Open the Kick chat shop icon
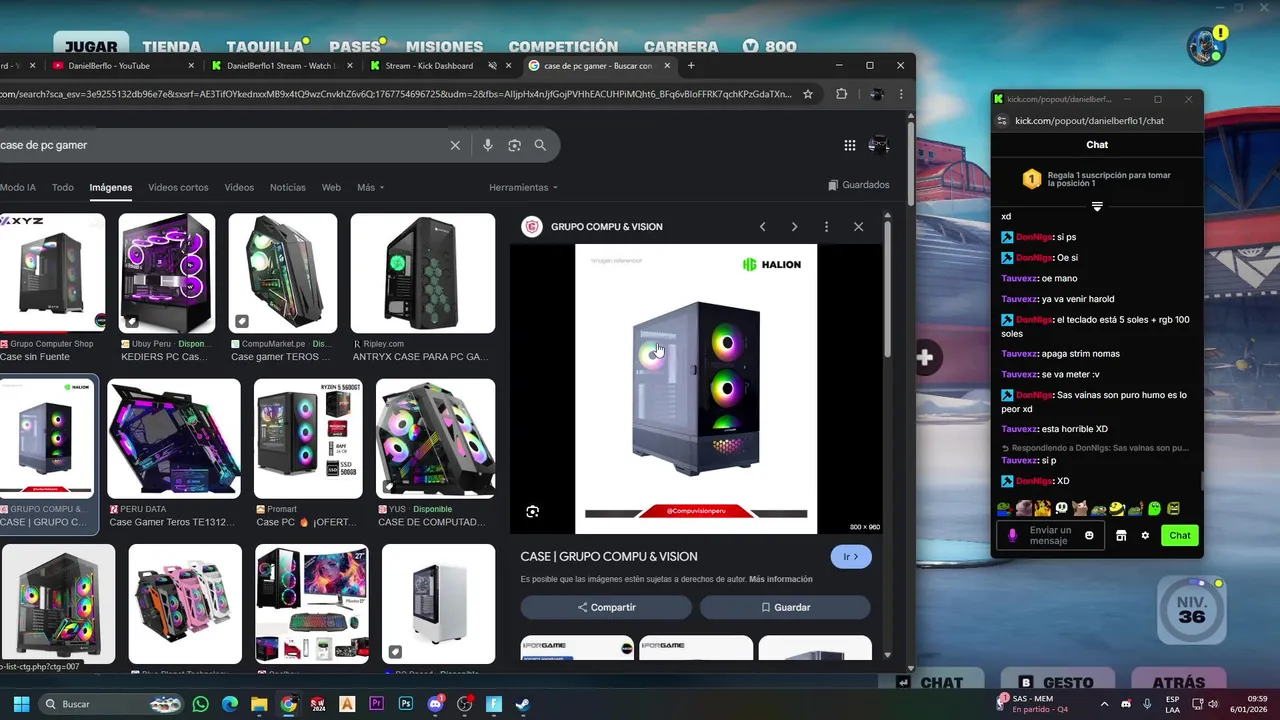1280x720 pixels. [1121, 536]
